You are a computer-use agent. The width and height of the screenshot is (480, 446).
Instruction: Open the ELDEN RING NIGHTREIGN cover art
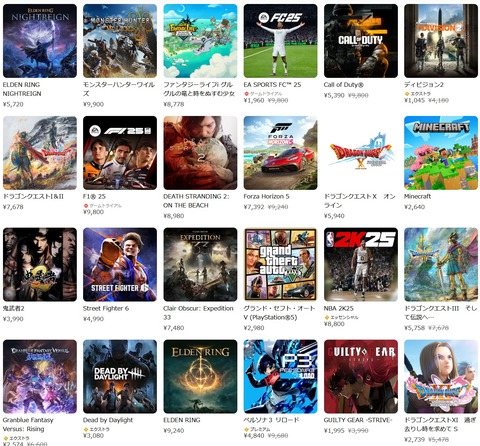pyautogui.click(x=40, y=41)
